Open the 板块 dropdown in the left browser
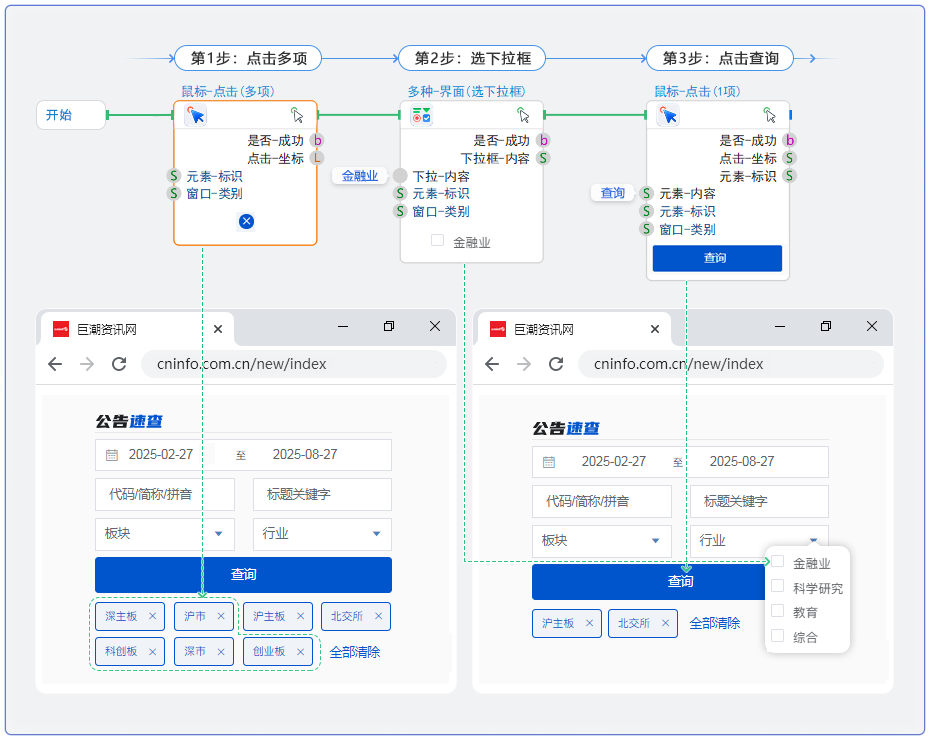This screenshot has width=930, height=740. 164,534
